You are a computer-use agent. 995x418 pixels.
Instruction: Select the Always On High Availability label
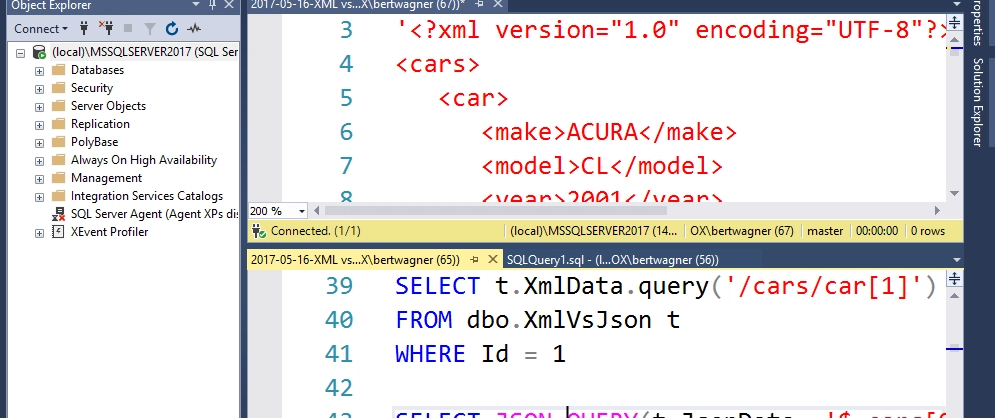click(144, 160)
